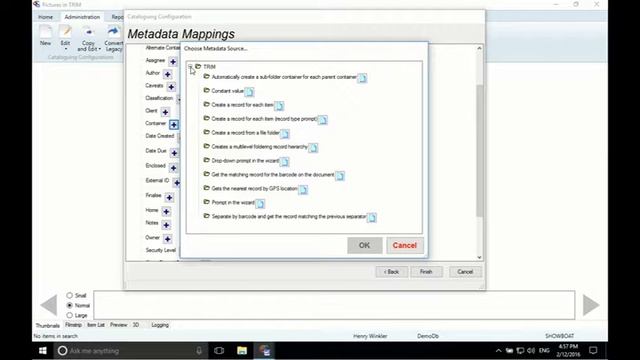Click Convert Legacy ribbon icon

pyautogui.click(x=113, y=38)
